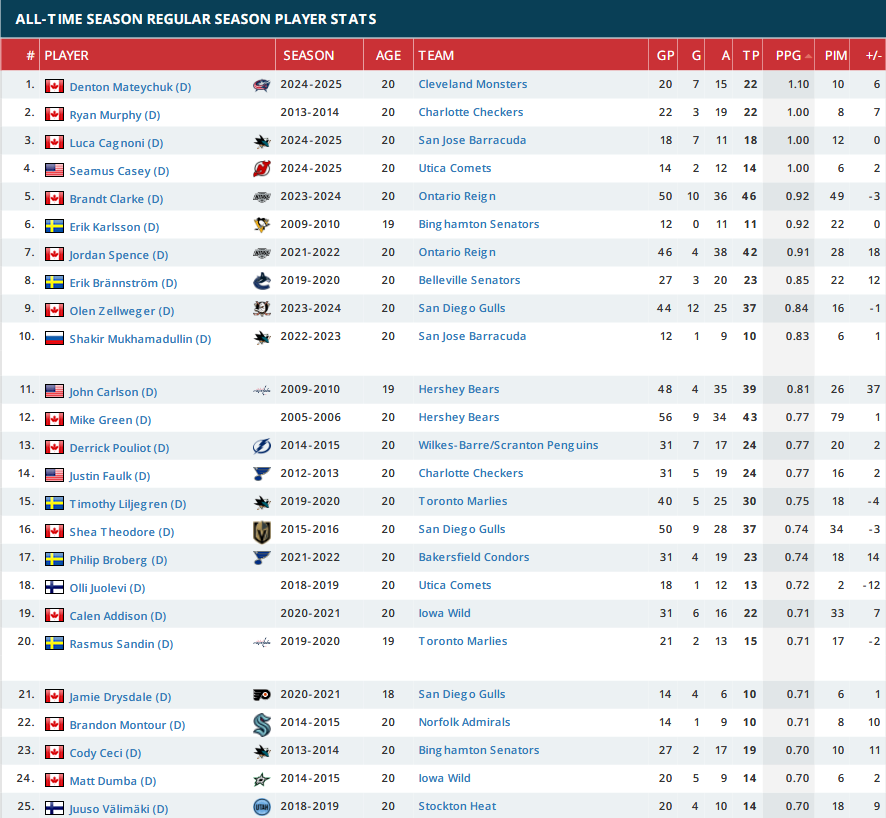Open Utica Comets link in Seamus Casey row
Image resolution: width=886 pixels, height=818 pixels.
pyautogui.click(x=454, y=168)
